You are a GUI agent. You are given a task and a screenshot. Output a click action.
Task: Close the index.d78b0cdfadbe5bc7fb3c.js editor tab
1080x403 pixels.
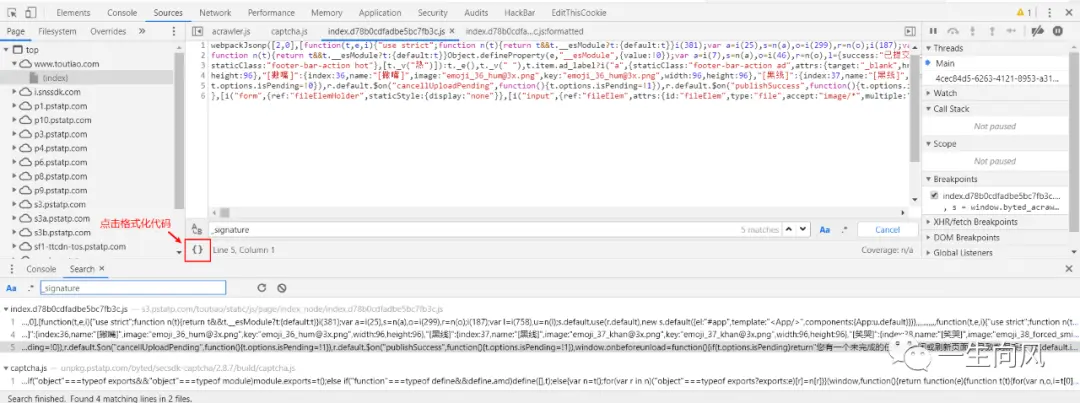[x=453, y=31]
